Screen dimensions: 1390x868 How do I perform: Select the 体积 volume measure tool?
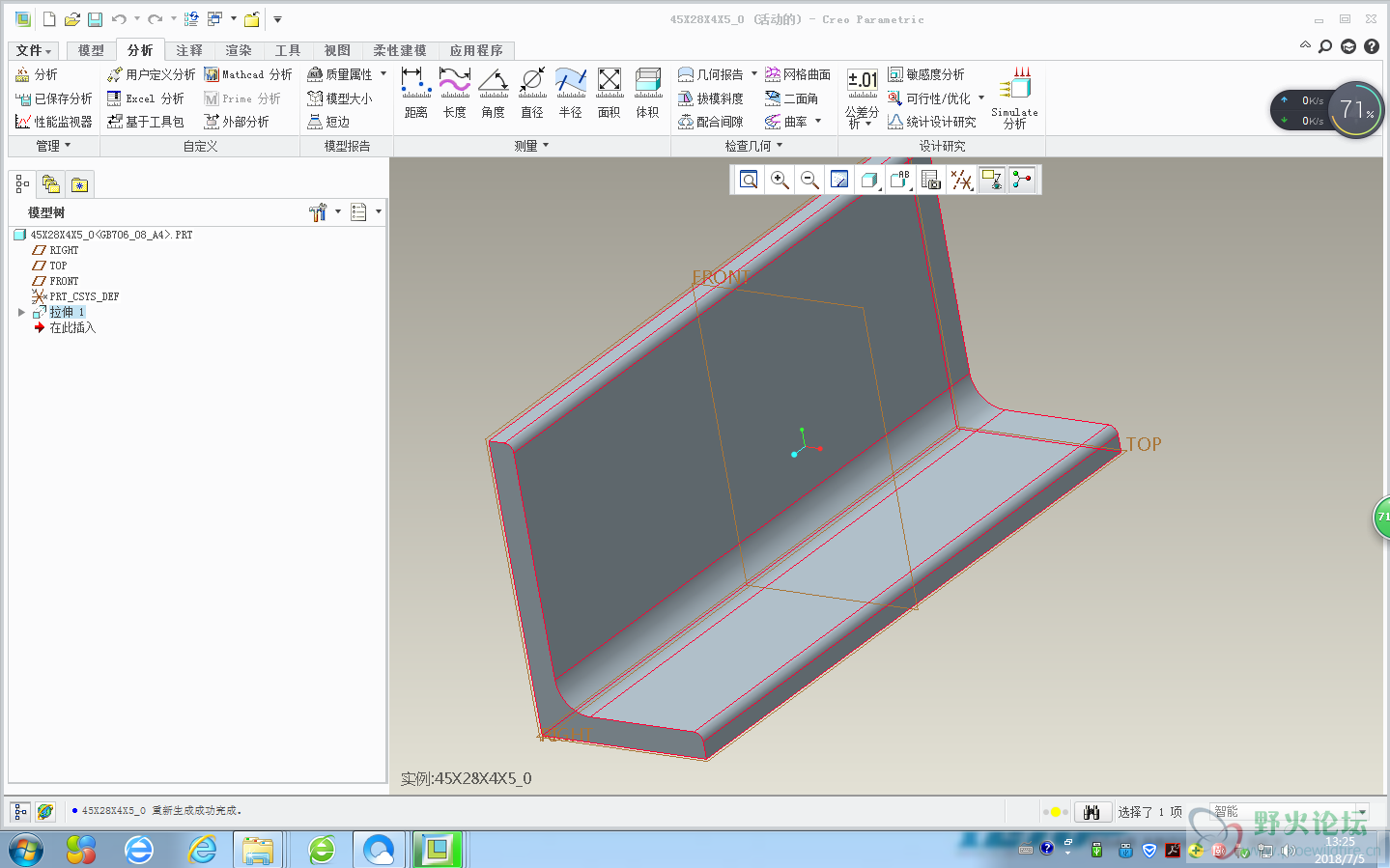point(648,94)
